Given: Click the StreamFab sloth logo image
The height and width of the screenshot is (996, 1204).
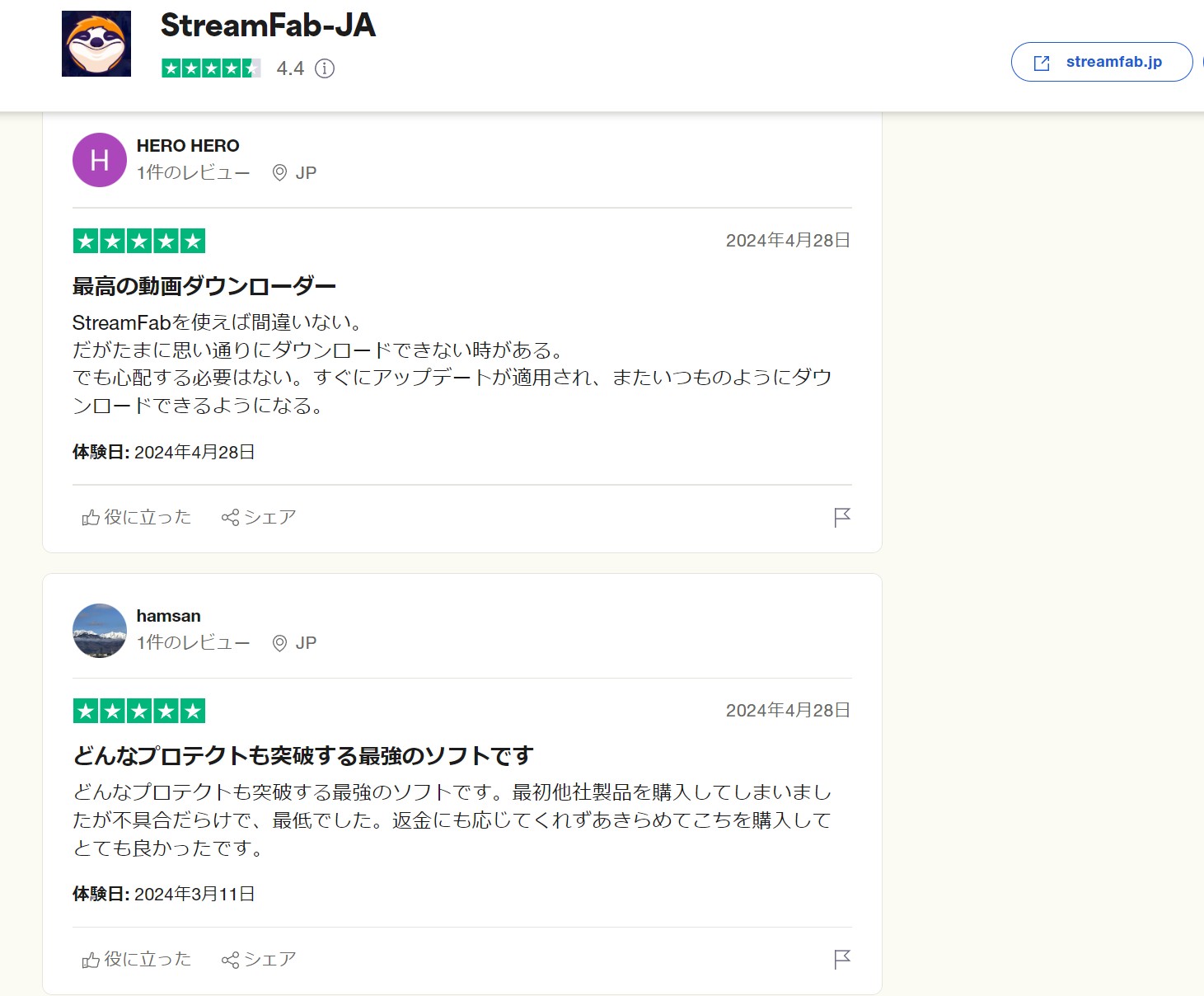Looking at the screenshot, I should click(96, 44).
